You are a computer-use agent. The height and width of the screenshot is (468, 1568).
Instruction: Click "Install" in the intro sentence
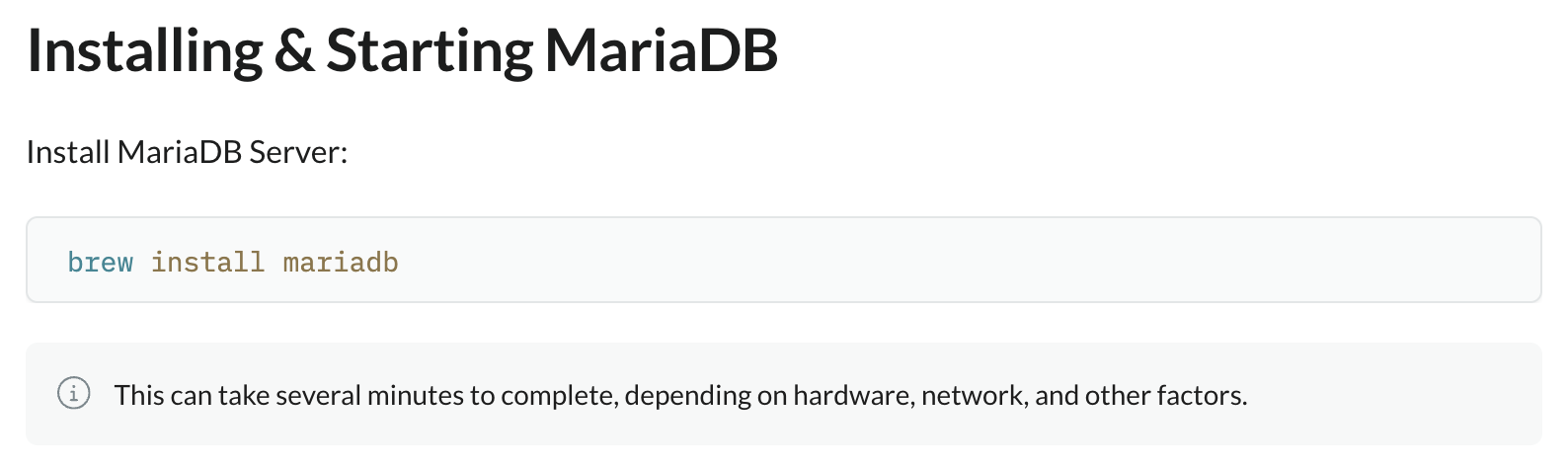(67, 153)
